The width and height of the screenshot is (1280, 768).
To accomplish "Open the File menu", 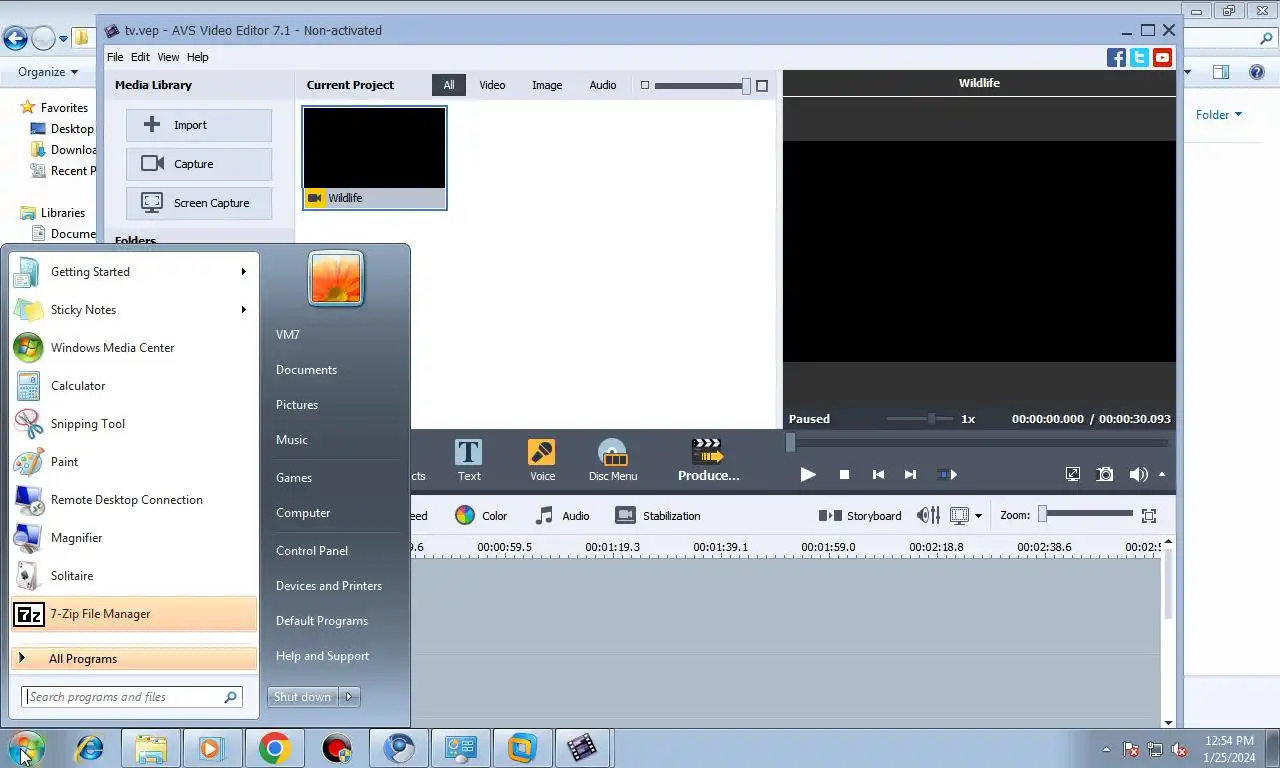I will coord(115,57).
